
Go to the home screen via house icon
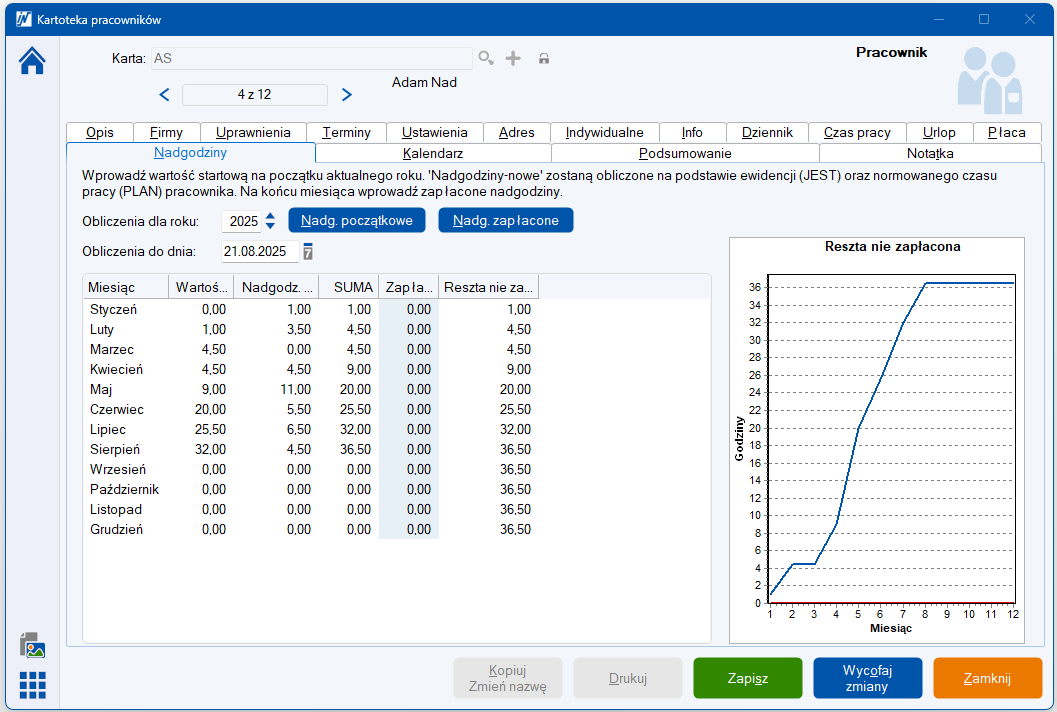[x=32, y=62]
